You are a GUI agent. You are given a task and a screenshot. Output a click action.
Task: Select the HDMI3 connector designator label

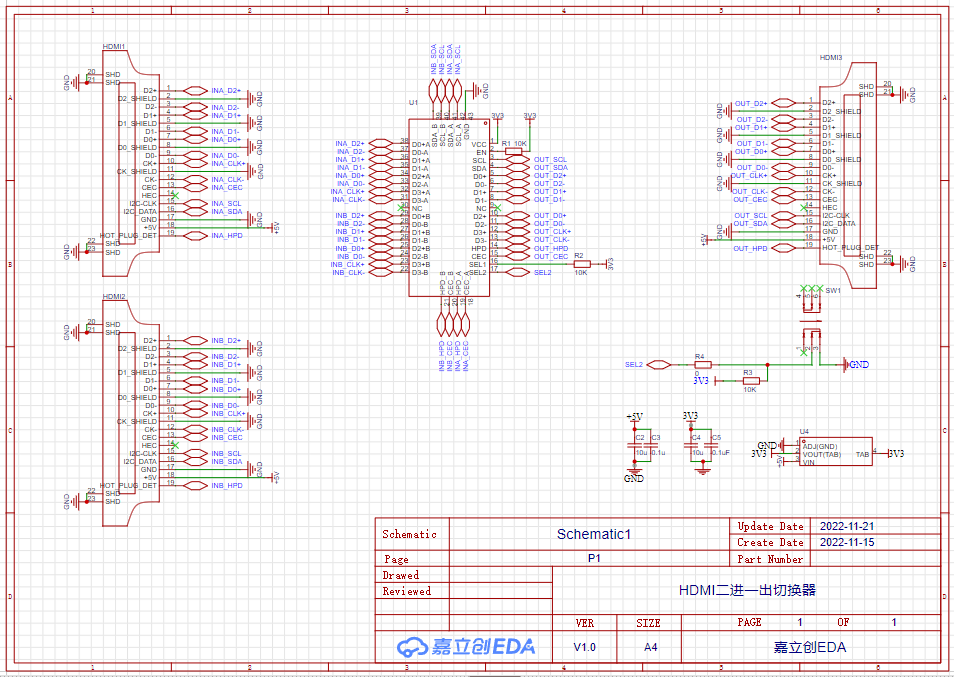[x=830, y=58]
